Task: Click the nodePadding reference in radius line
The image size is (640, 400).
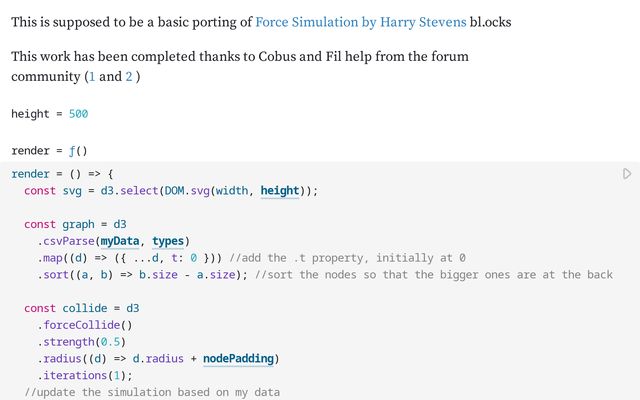Action: [241, 359]
